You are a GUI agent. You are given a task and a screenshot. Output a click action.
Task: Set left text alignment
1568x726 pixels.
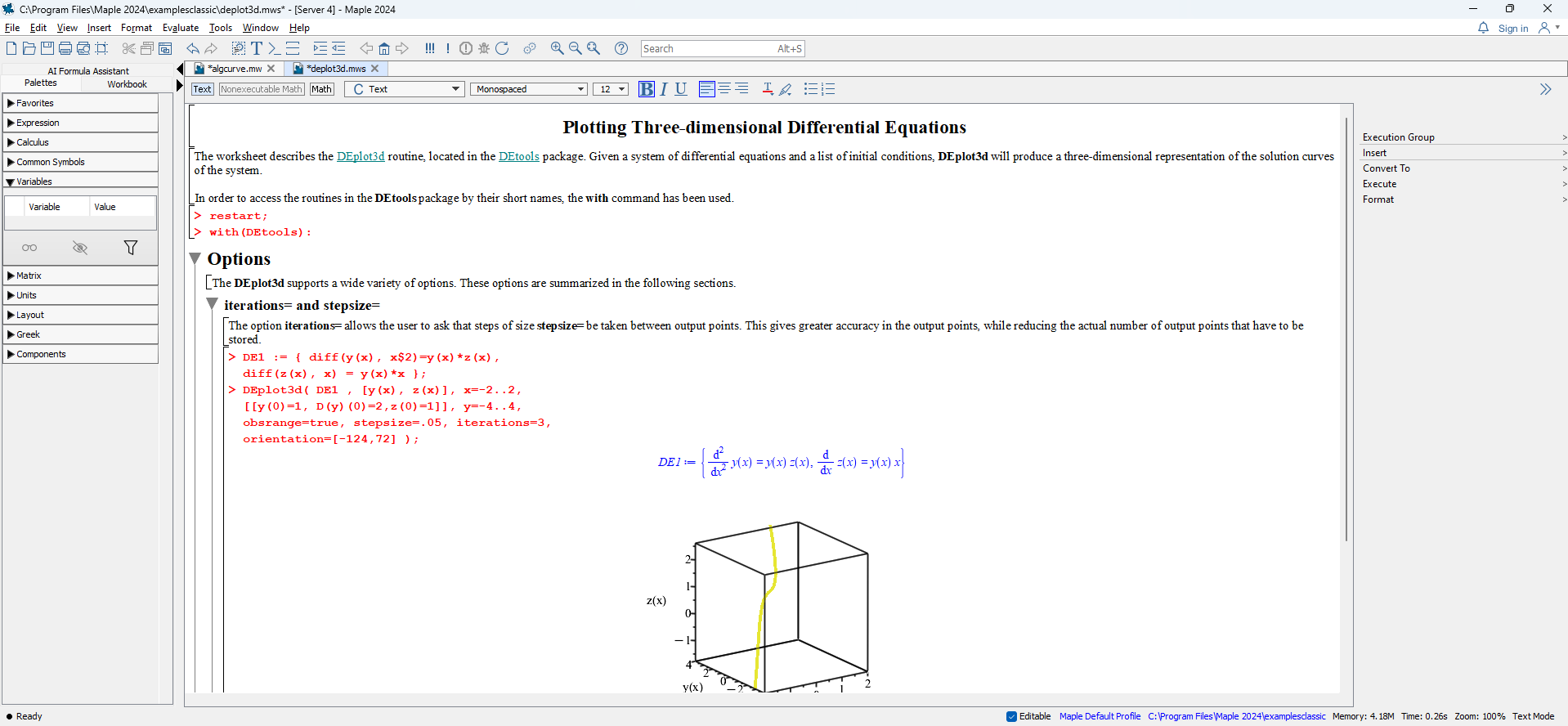[707, 89]
